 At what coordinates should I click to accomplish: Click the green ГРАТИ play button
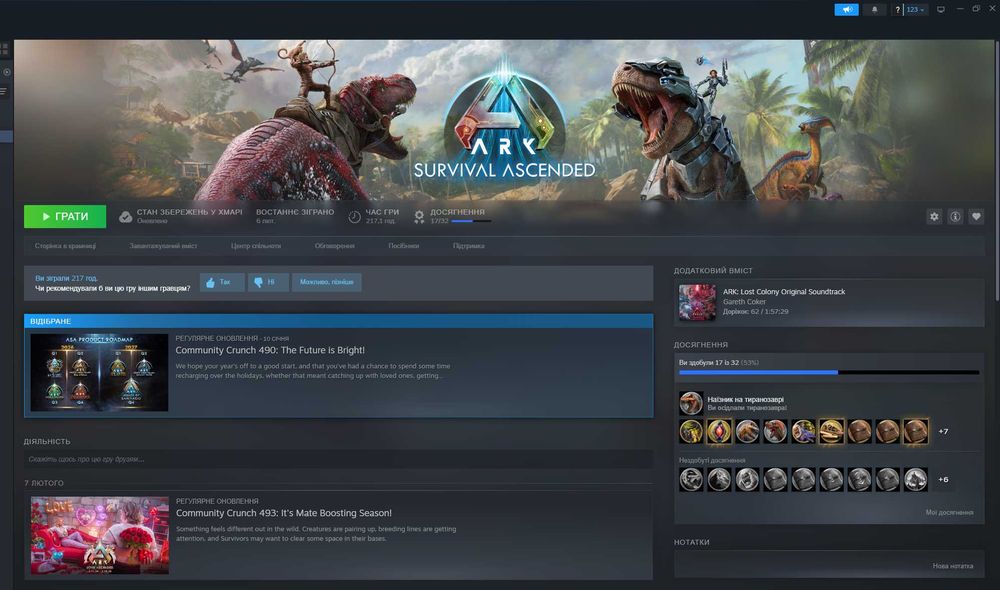65,217
